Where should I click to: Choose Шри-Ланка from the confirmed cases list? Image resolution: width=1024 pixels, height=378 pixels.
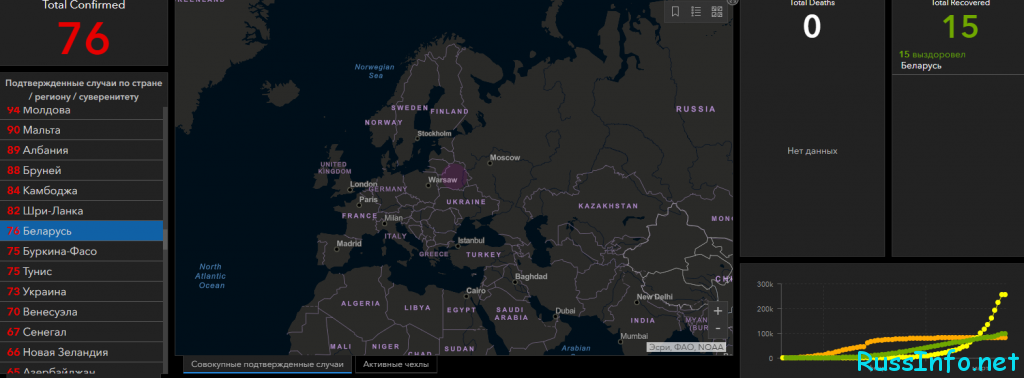point(82,211)
